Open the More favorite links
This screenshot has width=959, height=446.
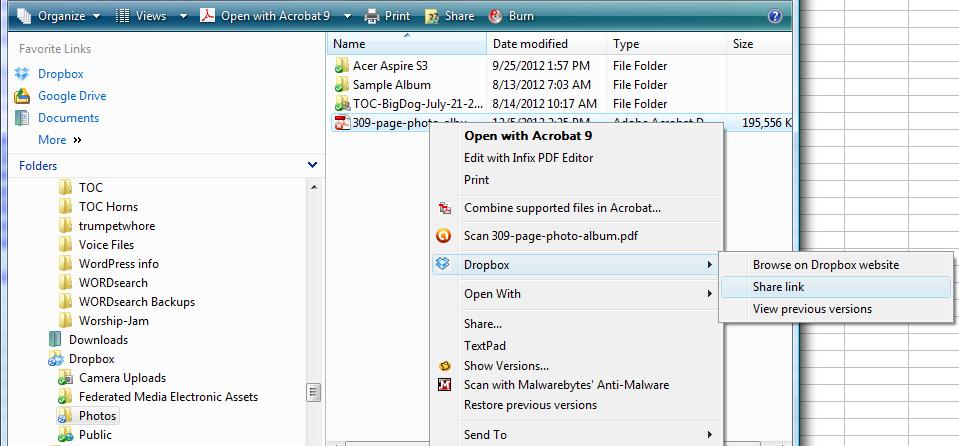tap(59, 140)
